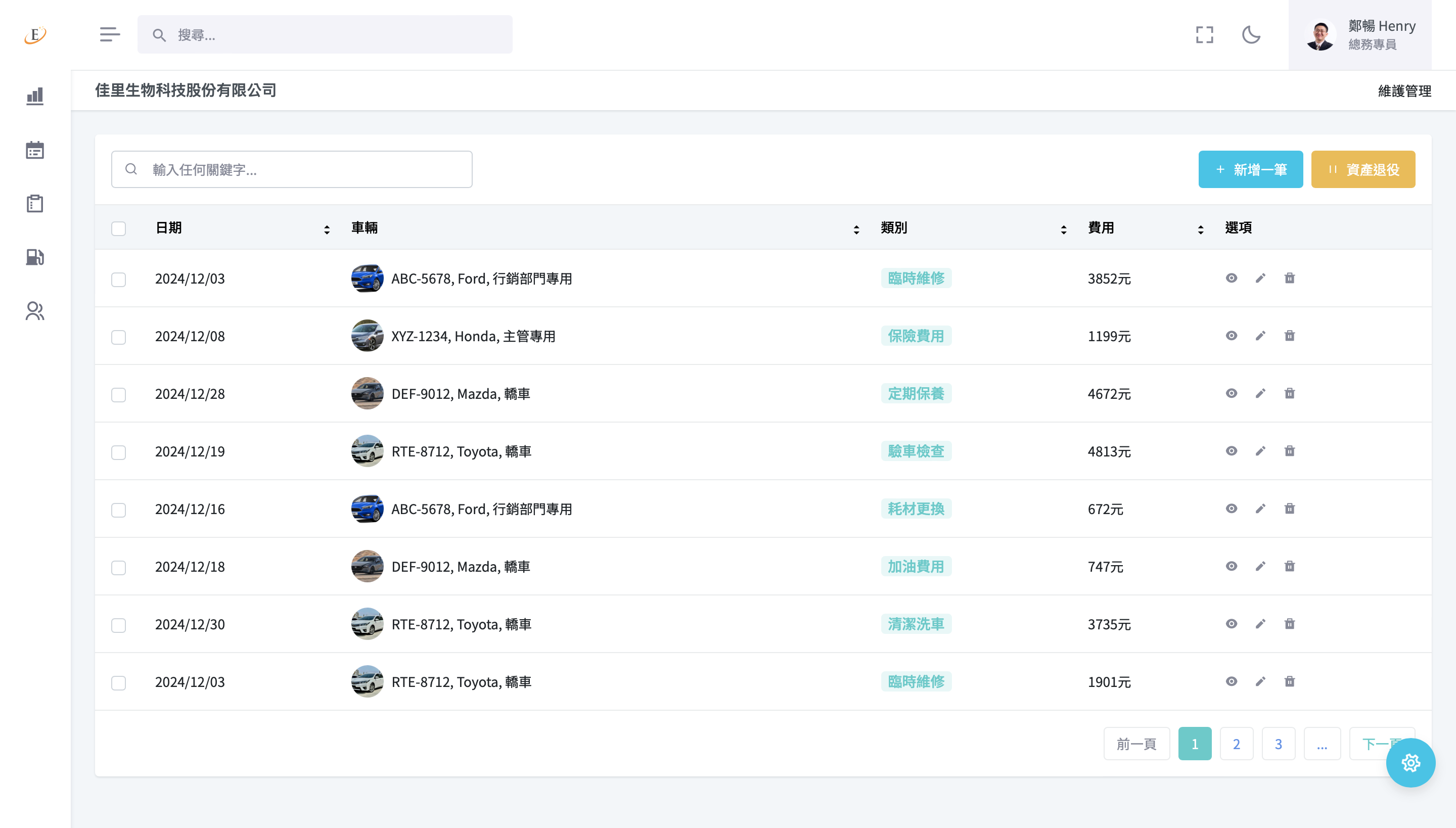The height and width of the screenshot is (828, 1456).
Task: Edit the 3735元 清潔洗車 record
Action: coord(1260,624)
